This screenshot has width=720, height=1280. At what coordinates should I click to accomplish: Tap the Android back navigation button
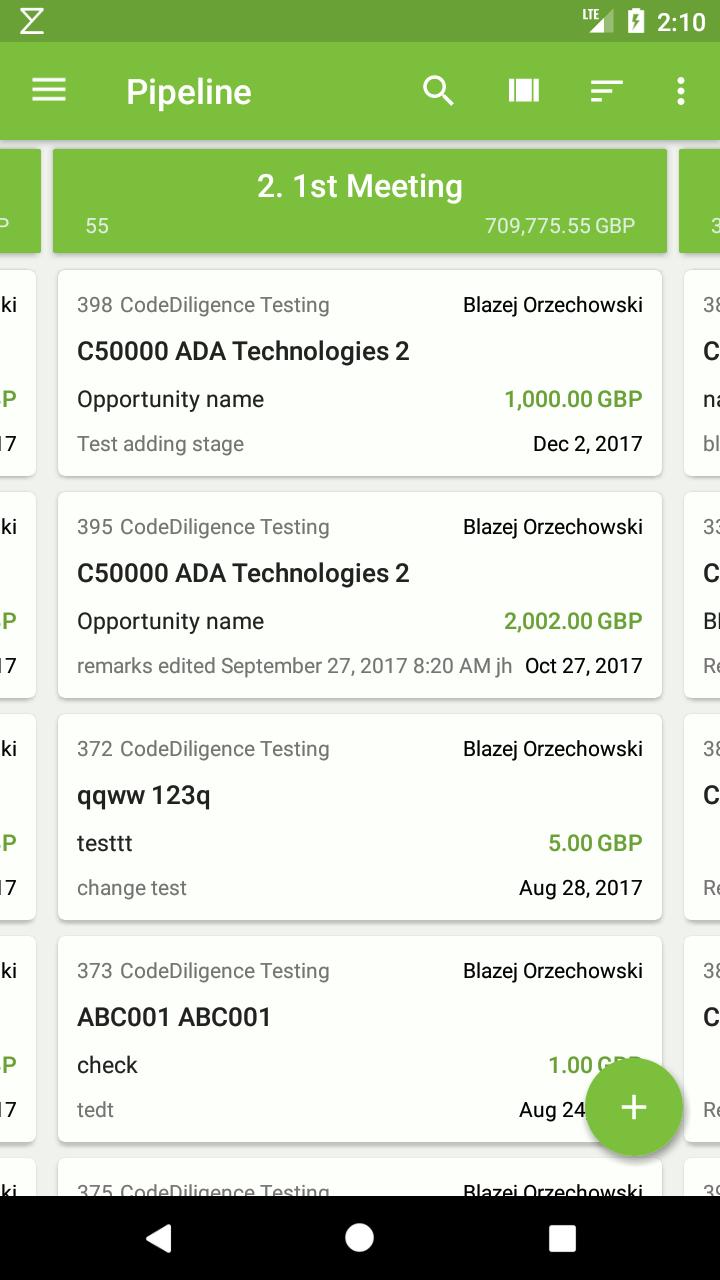point(158,1238)
